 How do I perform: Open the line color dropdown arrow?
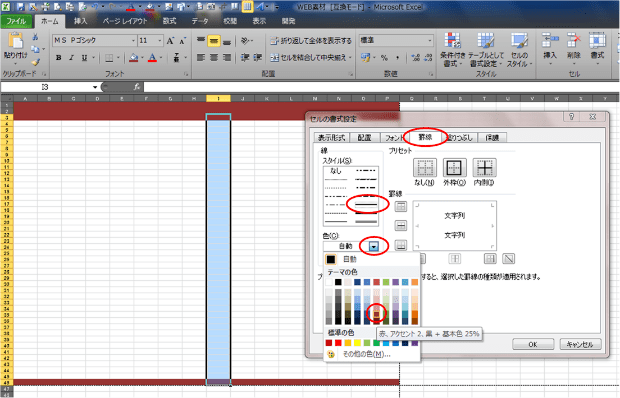point(373,246)
